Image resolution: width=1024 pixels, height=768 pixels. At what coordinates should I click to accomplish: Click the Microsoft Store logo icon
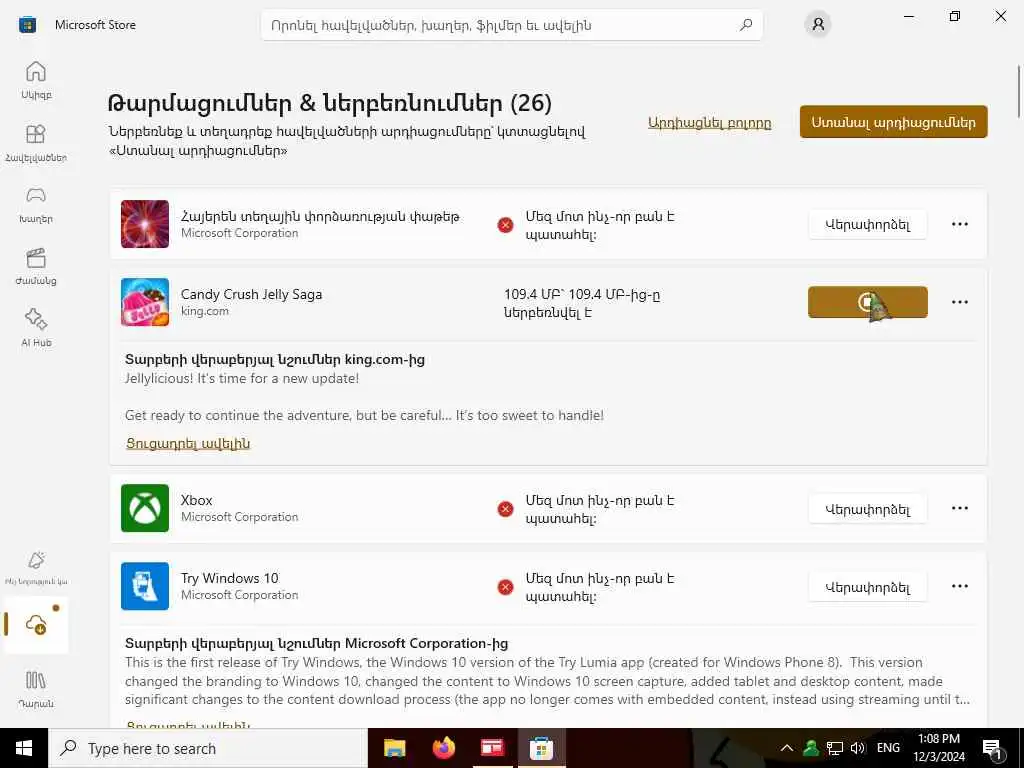tap(27, 25)
